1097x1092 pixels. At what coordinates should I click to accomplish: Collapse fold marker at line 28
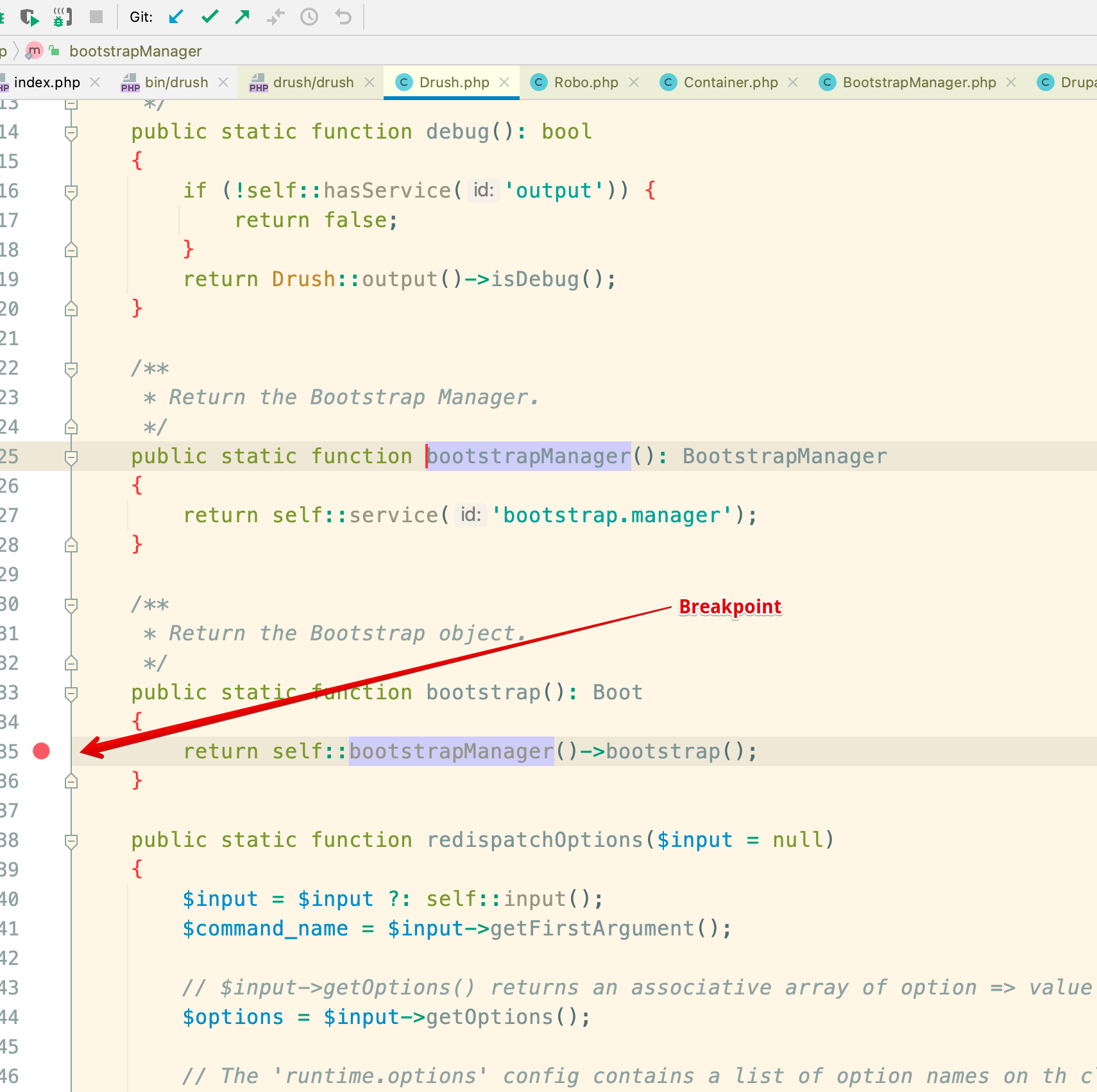(x=71, y=545)
